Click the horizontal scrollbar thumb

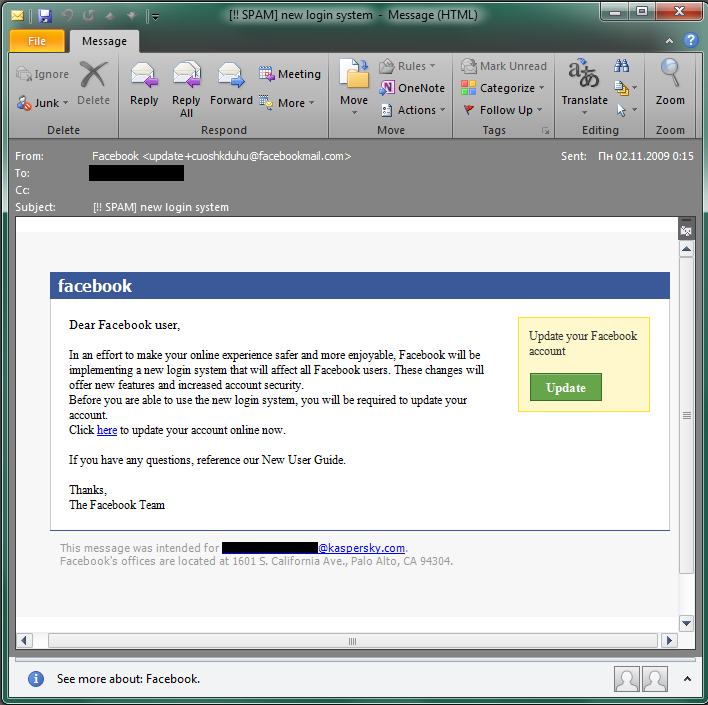coord(353,640)
